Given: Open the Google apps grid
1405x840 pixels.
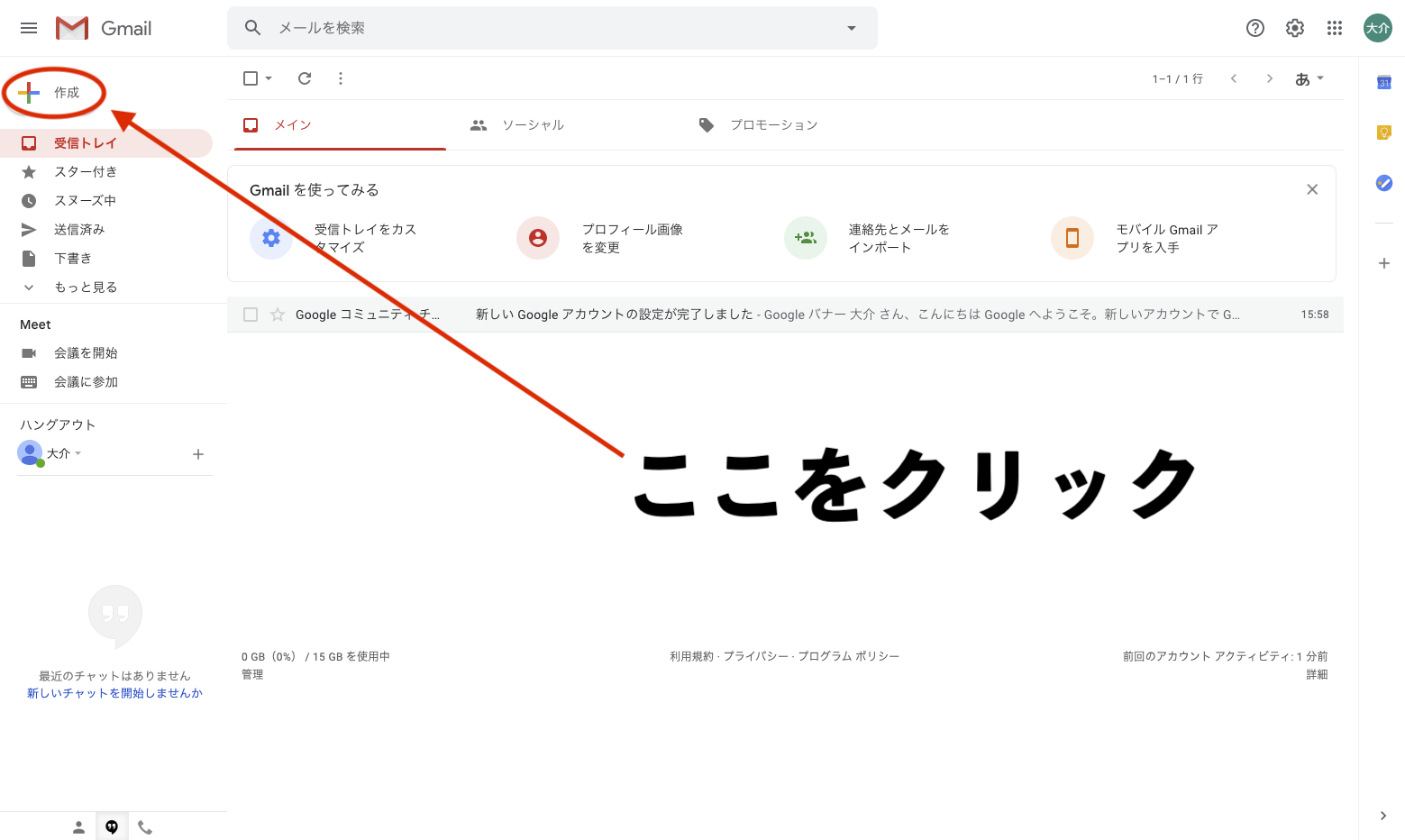Looking at the screenshot, I should click(x=1334, y=28).
